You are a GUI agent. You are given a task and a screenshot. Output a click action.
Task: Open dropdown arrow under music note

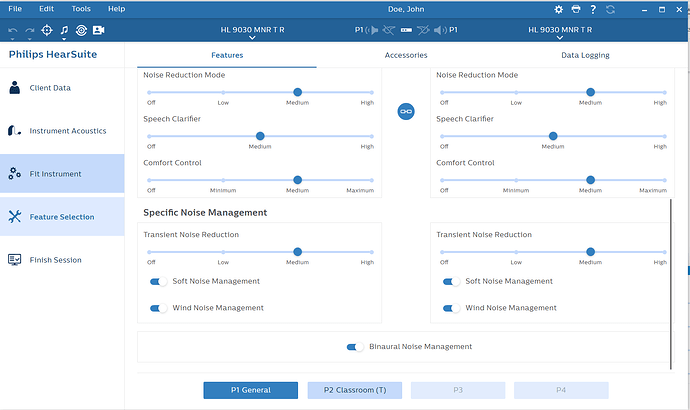64,39
